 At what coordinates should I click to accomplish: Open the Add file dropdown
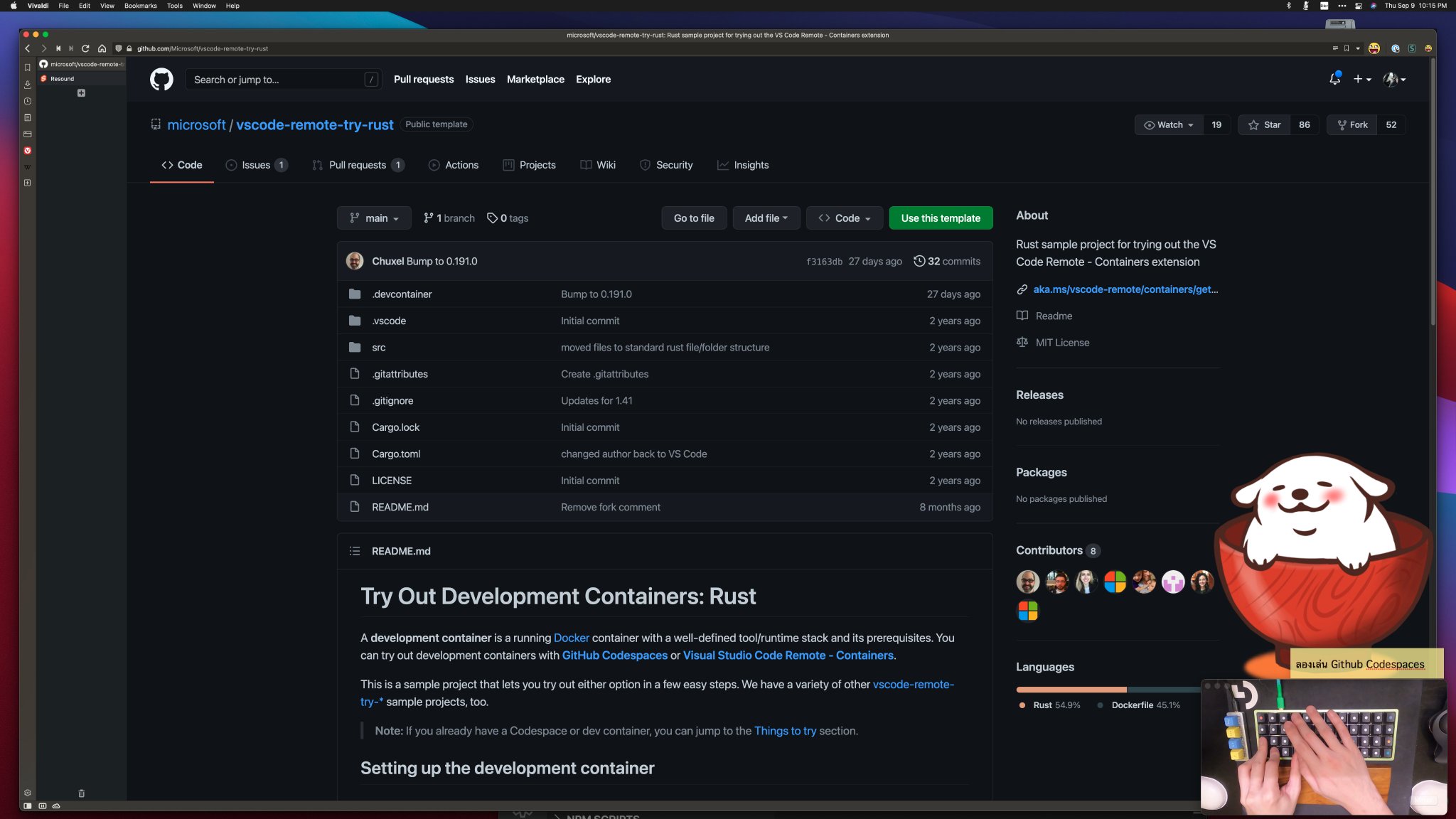click(x=766, y=218)
